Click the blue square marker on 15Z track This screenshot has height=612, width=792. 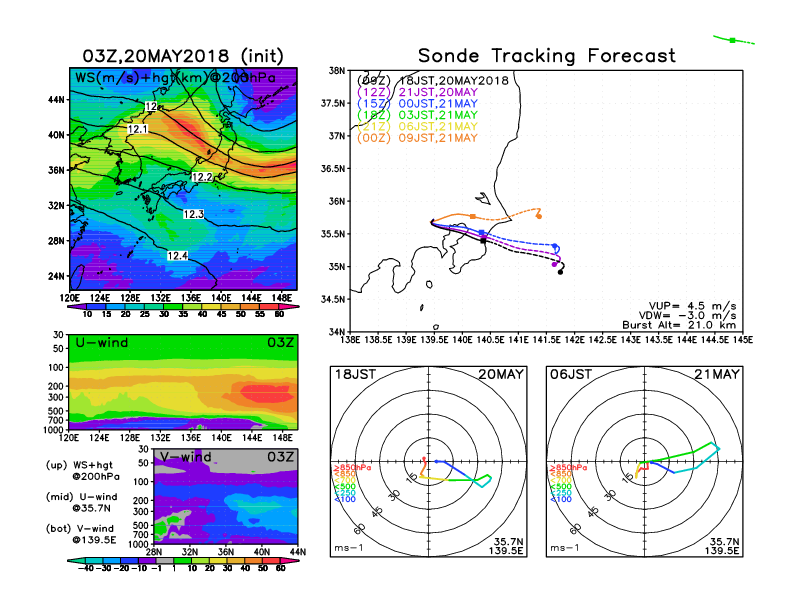481,233
